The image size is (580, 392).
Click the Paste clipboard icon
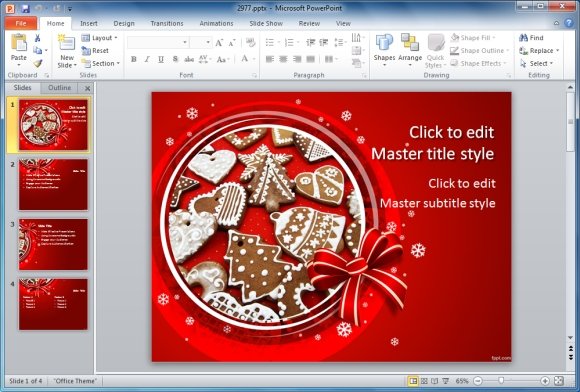pyautogui.click(x=18, y=42)
